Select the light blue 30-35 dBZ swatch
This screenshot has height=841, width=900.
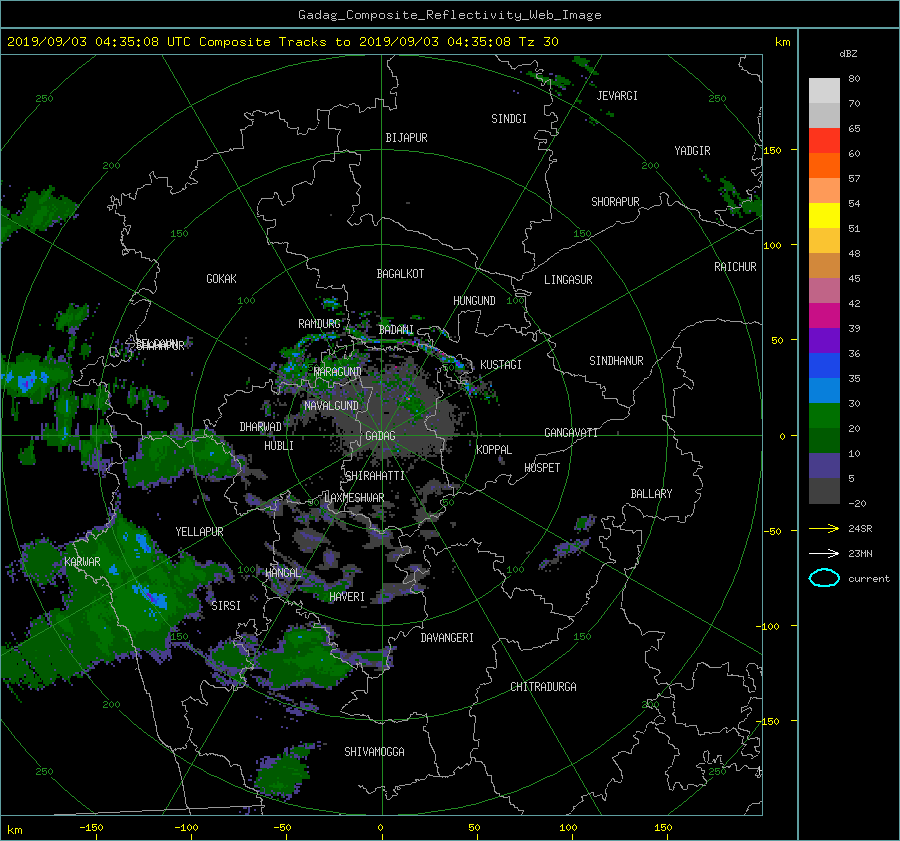[824, 390]
